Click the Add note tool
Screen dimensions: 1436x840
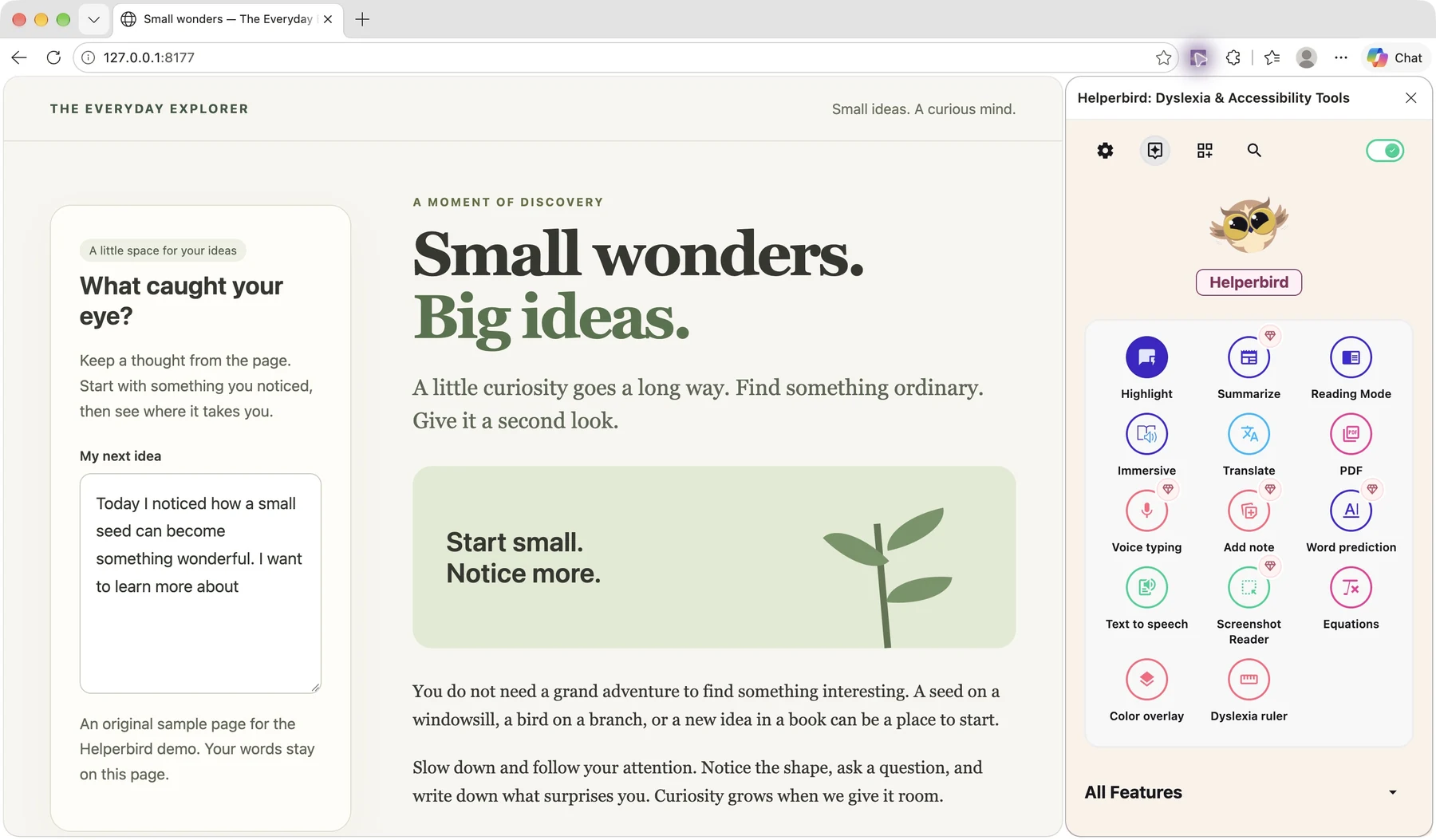tap(1249, 511)
